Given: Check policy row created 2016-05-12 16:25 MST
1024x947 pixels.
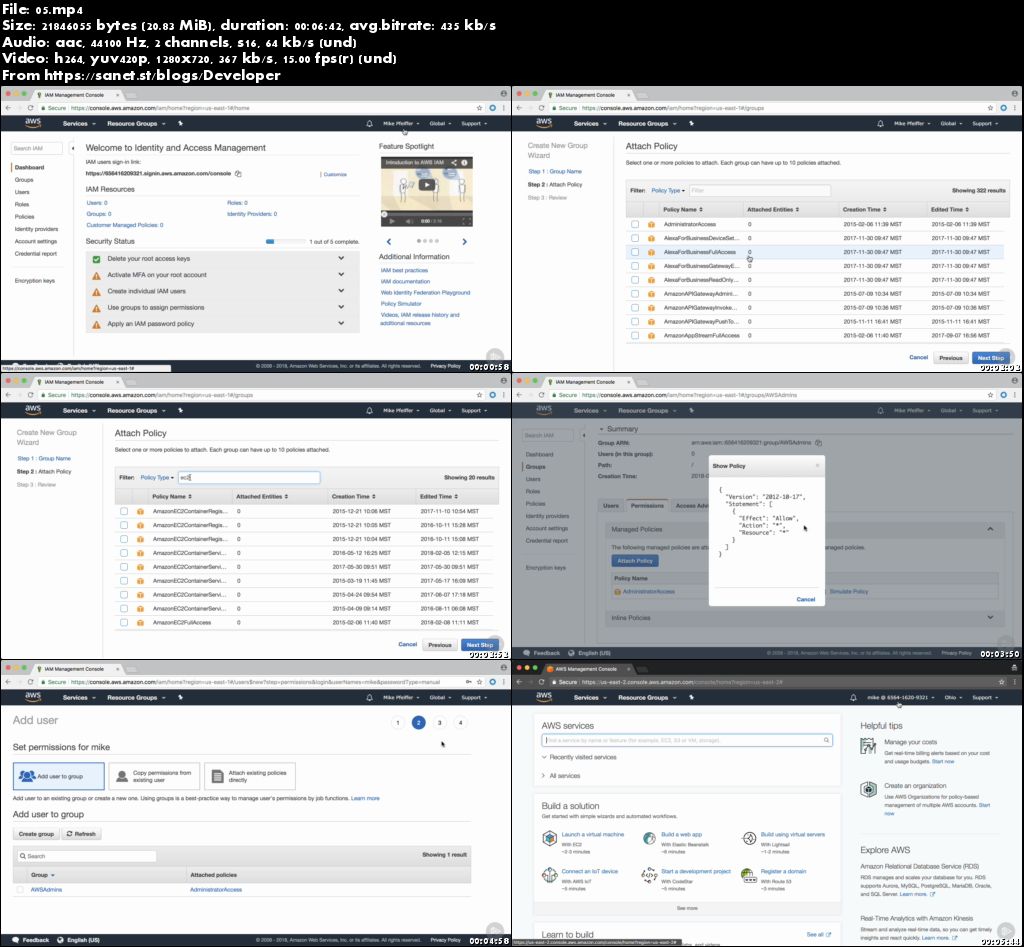Looking at the screenshot, I should pyautogui.click(x=124, y=553).
